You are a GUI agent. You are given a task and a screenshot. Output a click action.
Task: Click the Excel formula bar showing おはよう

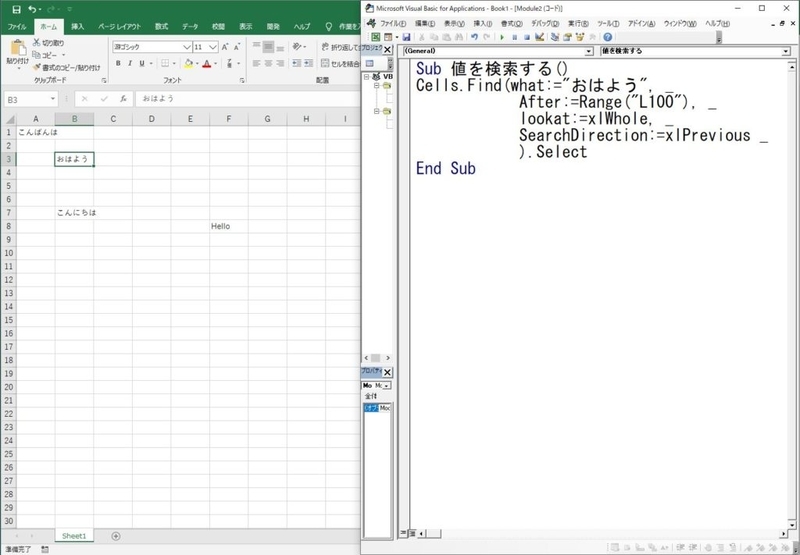pos(247,98)
